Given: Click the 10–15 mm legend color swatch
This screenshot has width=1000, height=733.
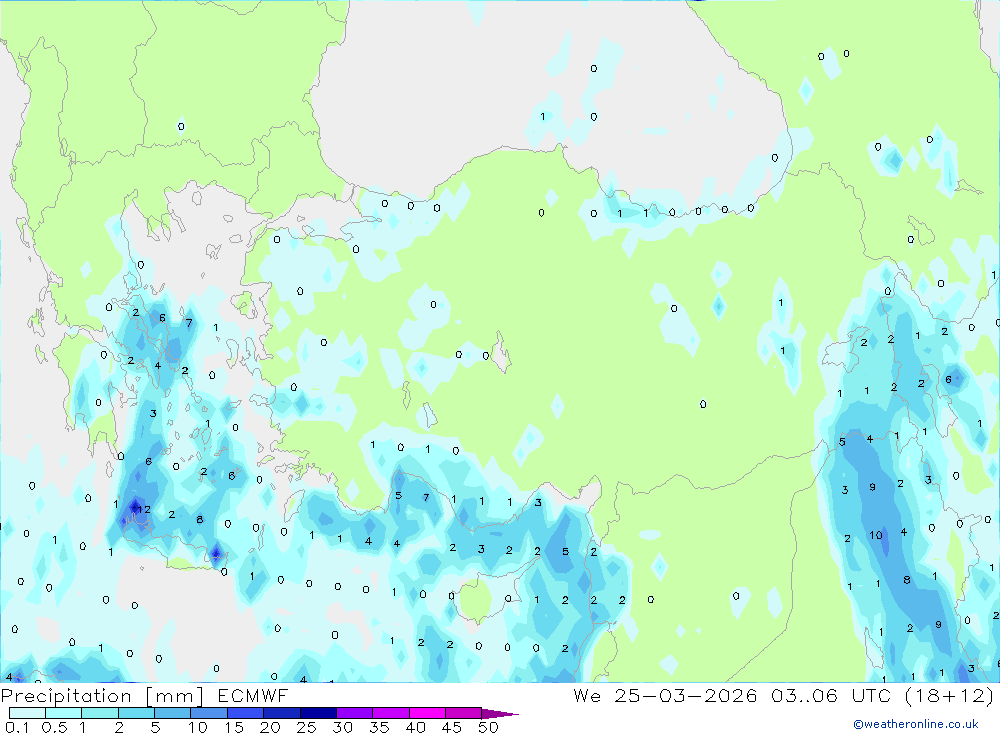Looking at the screenshot, I should [209, 713].
